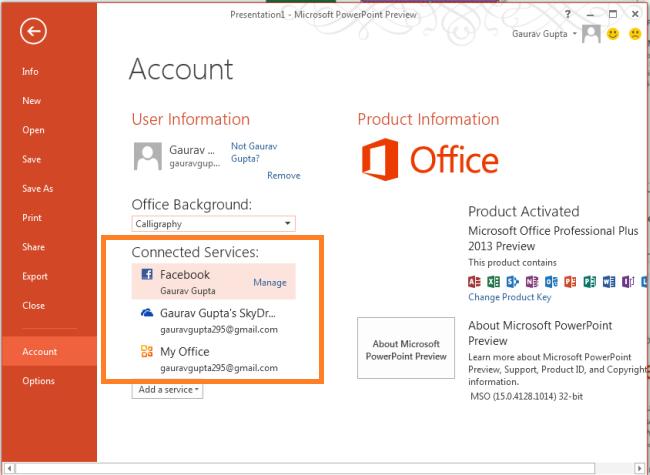Screen dimensions: 650x475
Task: Open the Info tab
Action: [30, 72]
